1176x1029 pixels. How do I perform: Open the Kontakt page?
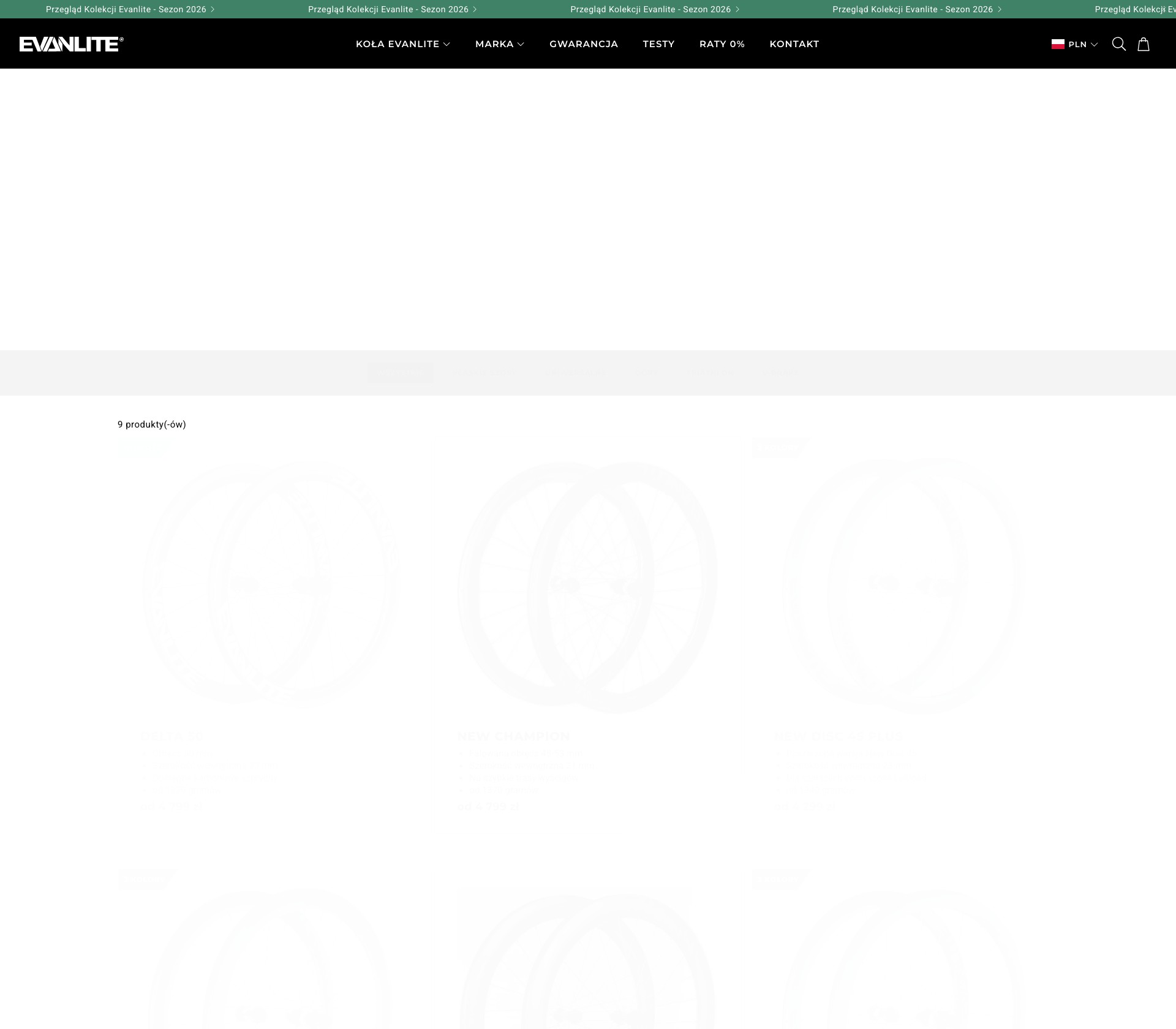pos(794,44)
